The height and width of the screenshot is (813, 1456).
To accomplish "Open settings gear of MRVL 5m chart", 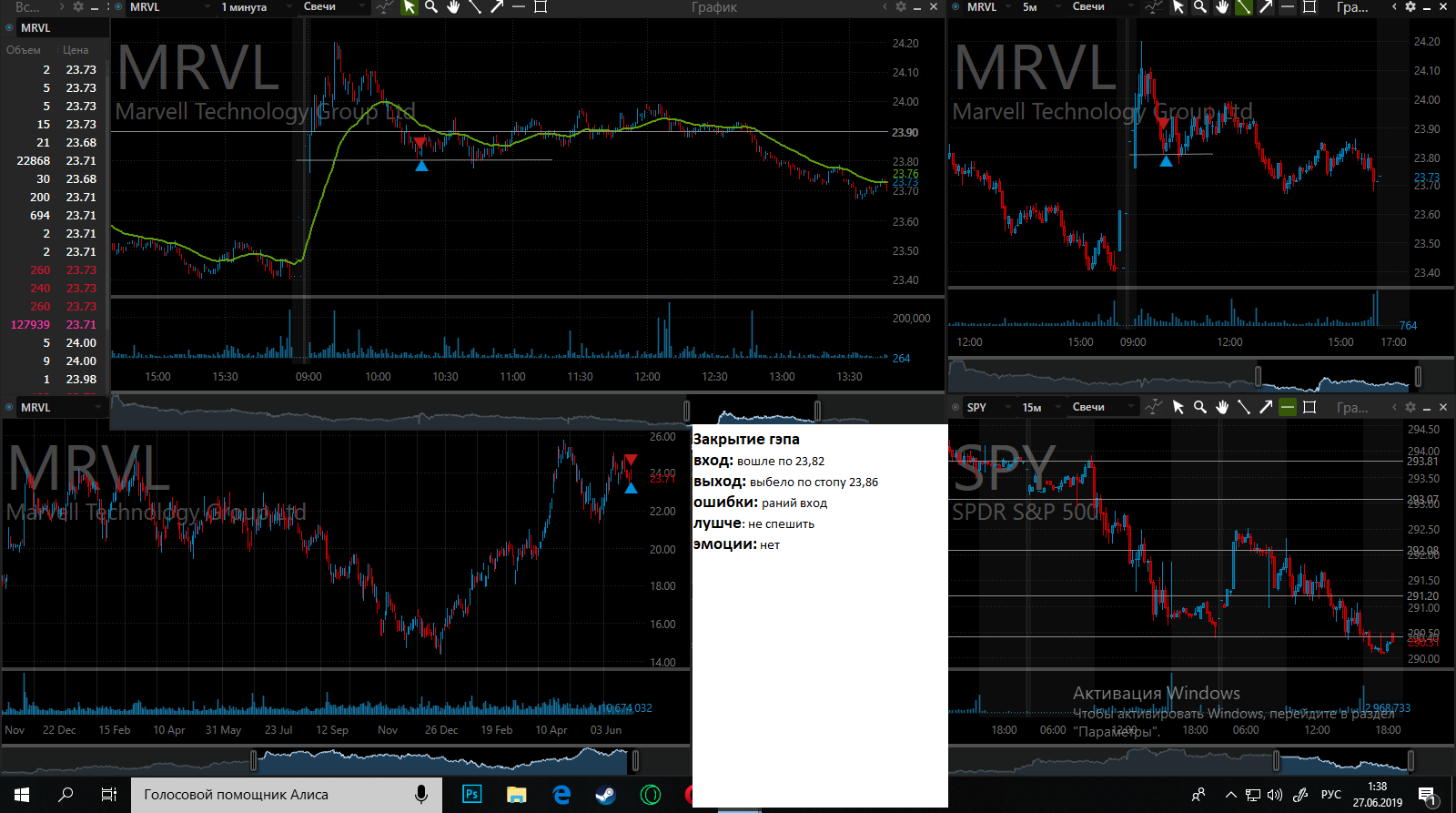I will pos(1410,6).
